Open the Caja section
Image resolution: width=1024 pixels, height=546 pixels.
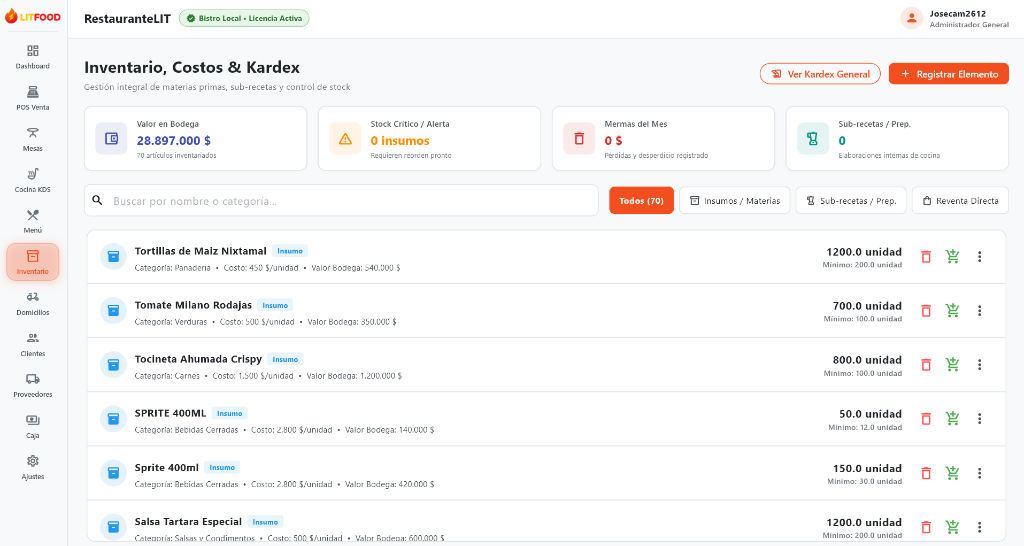pos(33,426)
